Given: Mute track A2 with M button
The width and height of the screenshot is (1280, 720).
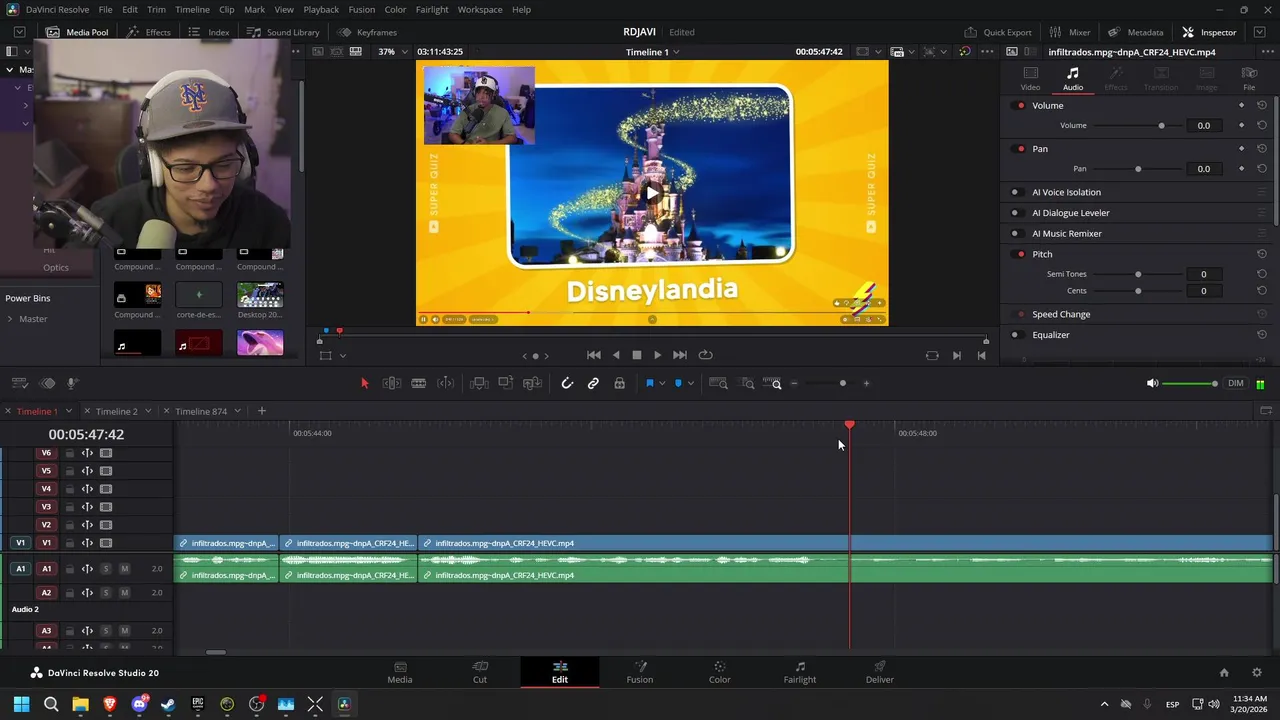Looking at the screenshot, I should click(124, 593).
